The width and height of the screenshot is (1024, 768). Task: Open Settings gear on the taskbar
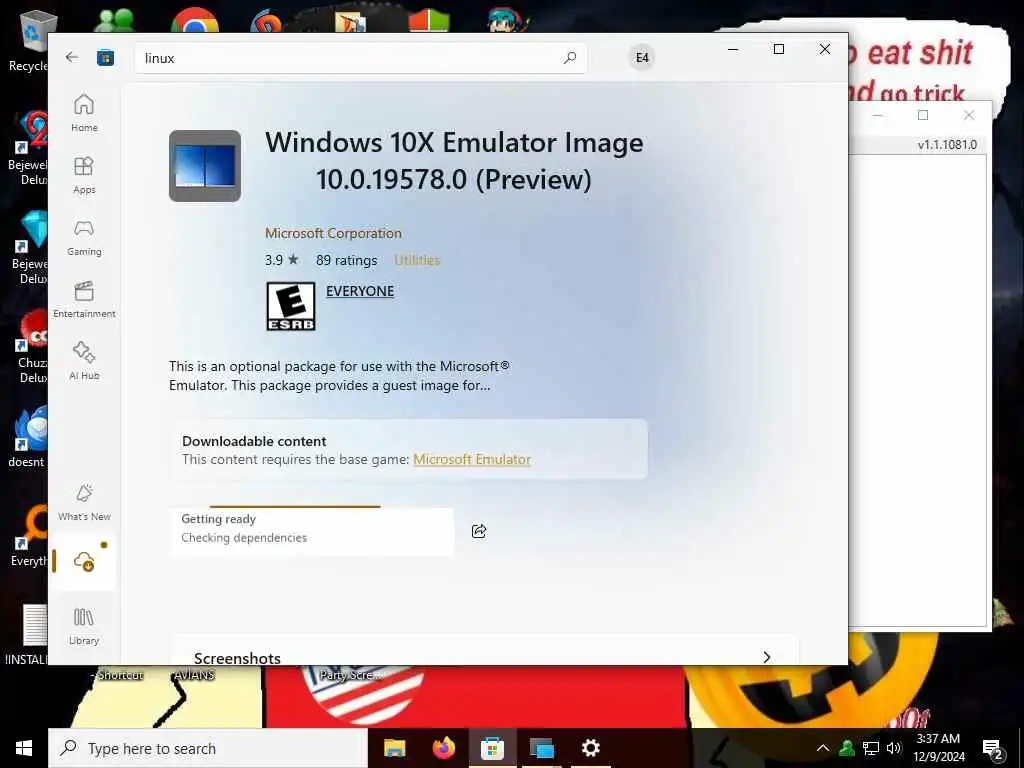[590, 748]
